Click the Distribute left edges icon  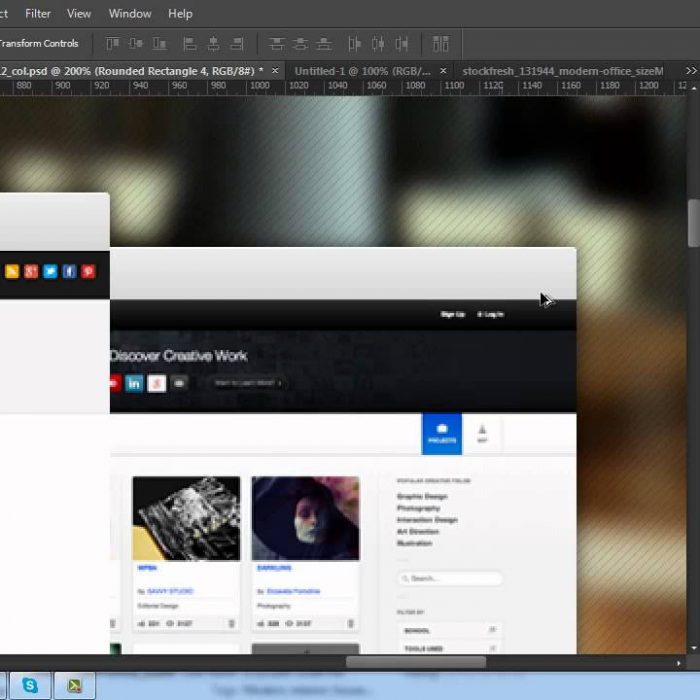354,44
